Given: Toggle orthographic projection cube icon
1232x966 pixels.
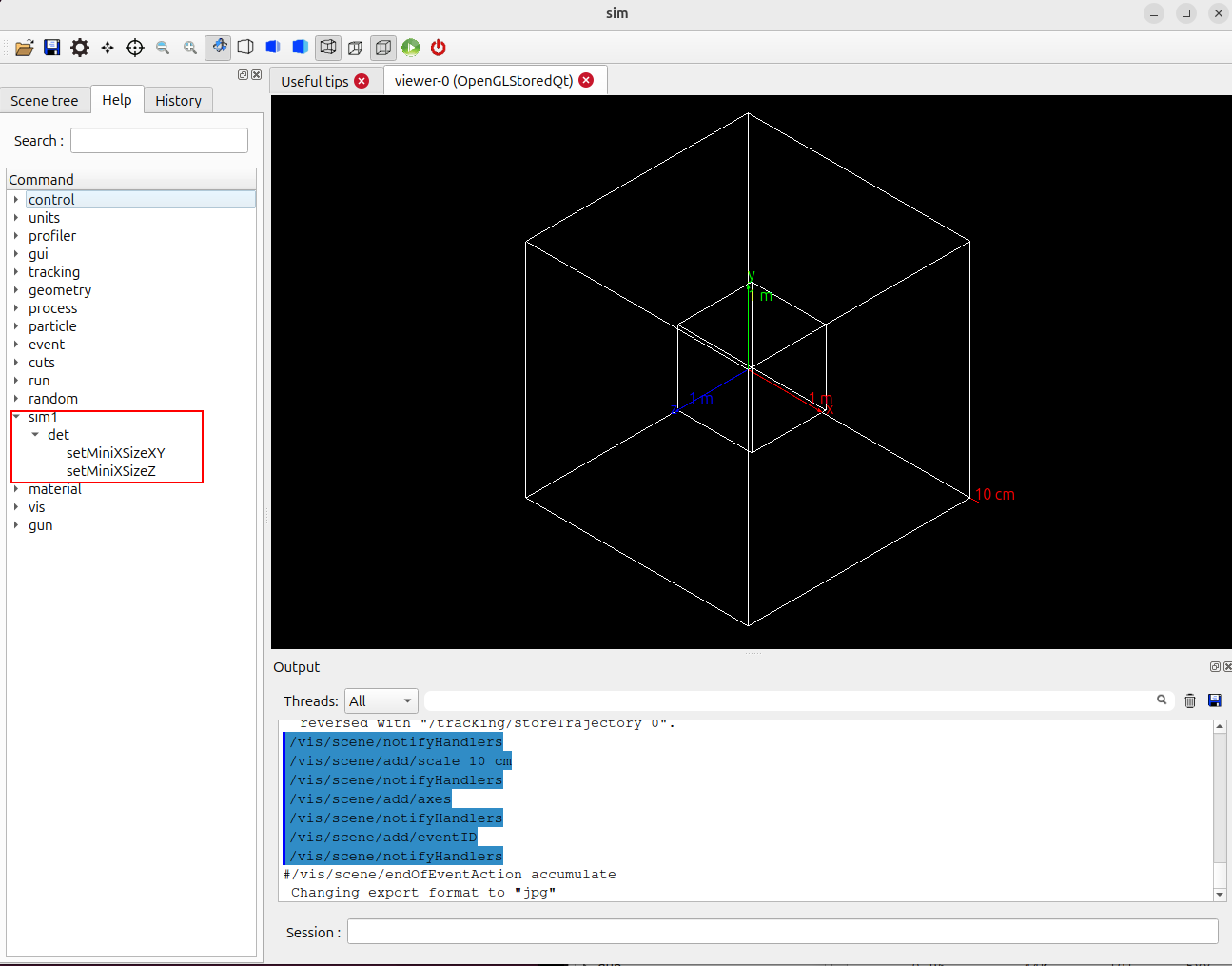Looking at the screenshot, I should 383,47.
